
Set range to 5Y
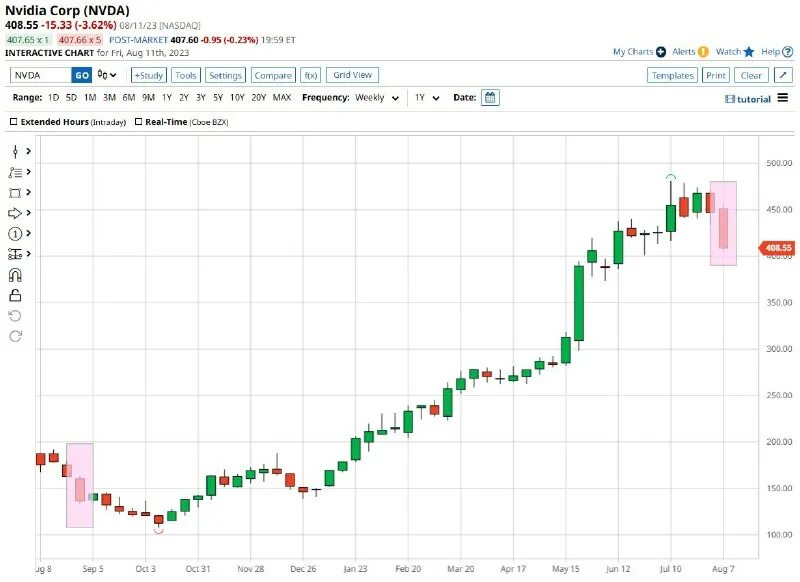coord(218,97)
